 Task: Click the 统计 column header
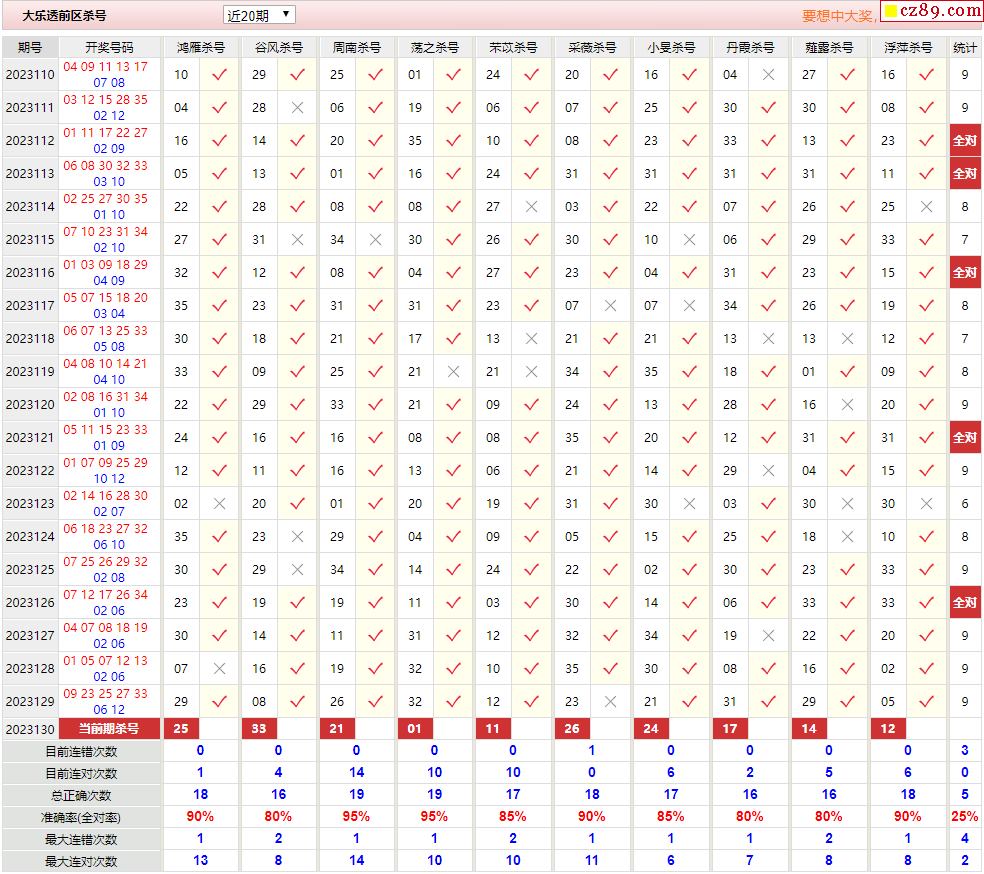pos(965,48)
